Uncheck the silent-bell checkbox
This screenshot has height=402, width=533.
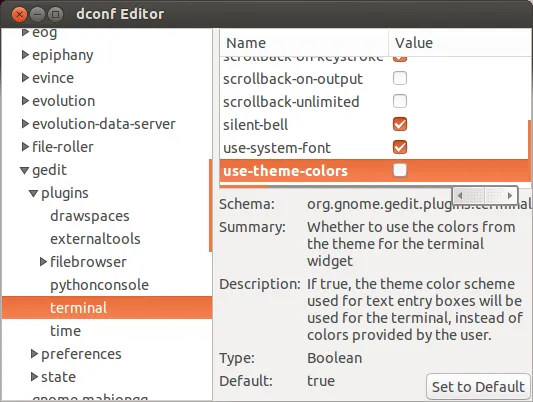click(x=400, y=124)
